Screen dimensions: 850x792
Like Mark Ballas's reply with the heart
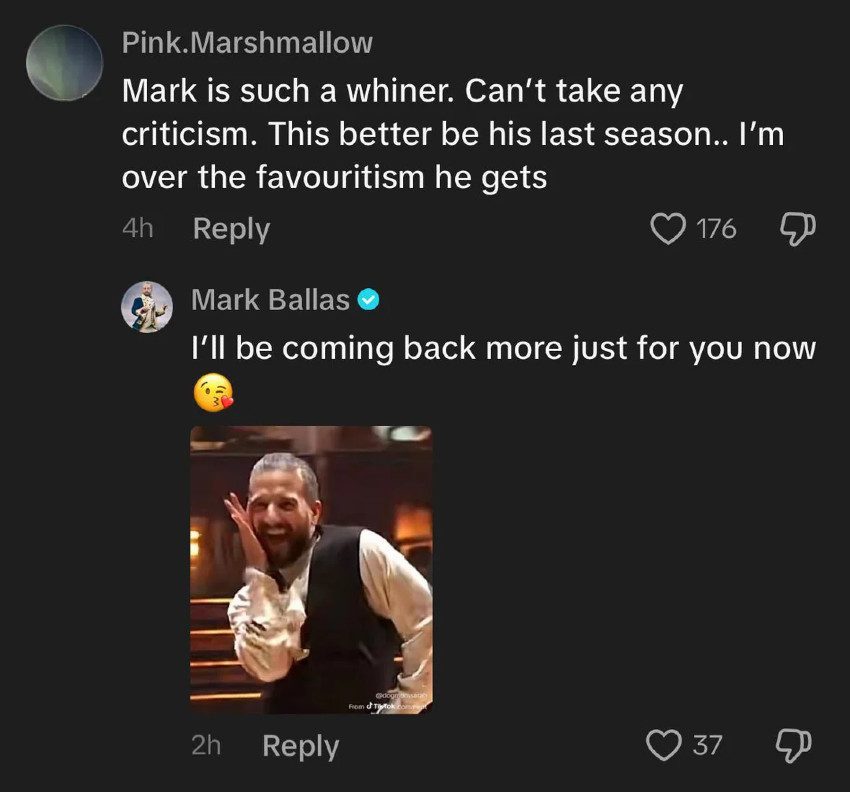point(663,745)
